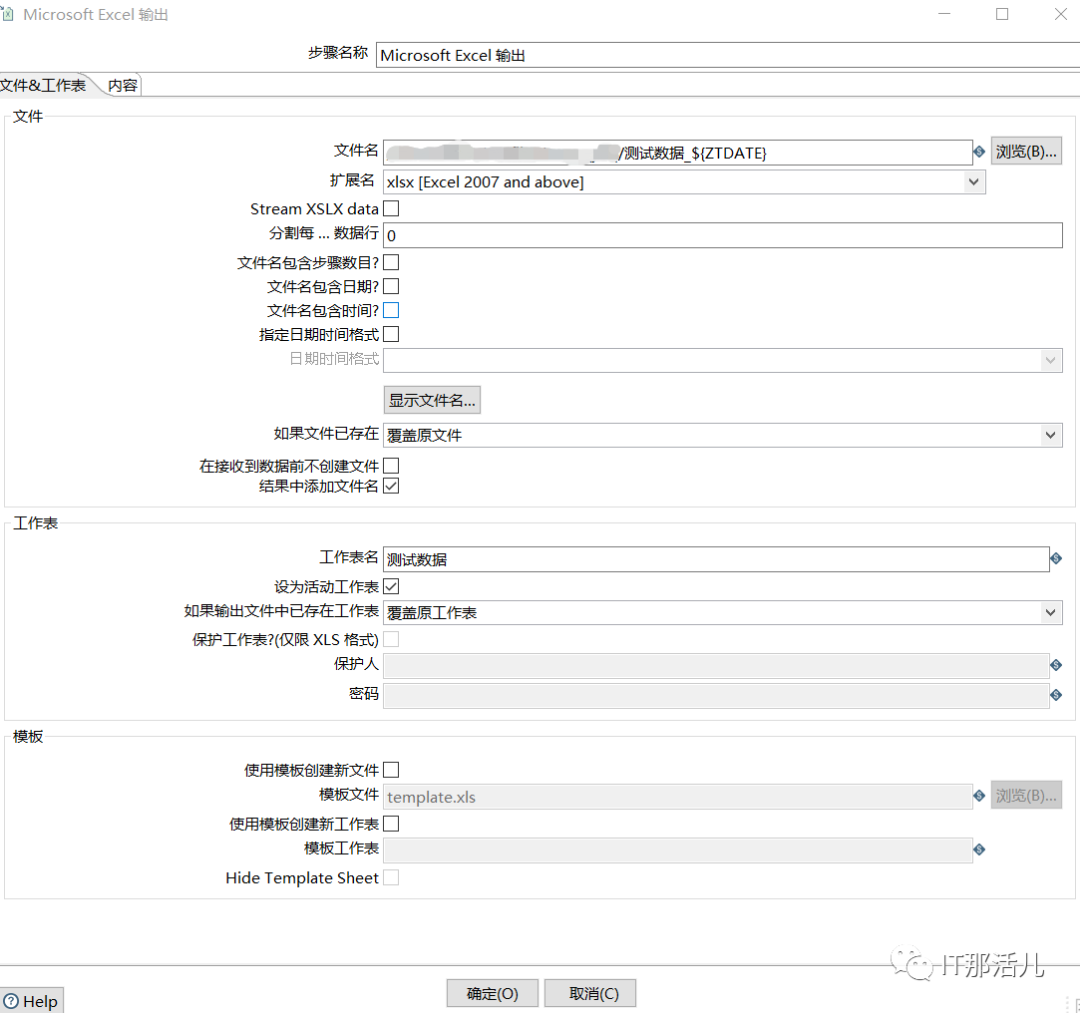Screen dimensions: 1080x1013
Task: Switch to the 文件&工作表 tab
Action: pos(43,85)
